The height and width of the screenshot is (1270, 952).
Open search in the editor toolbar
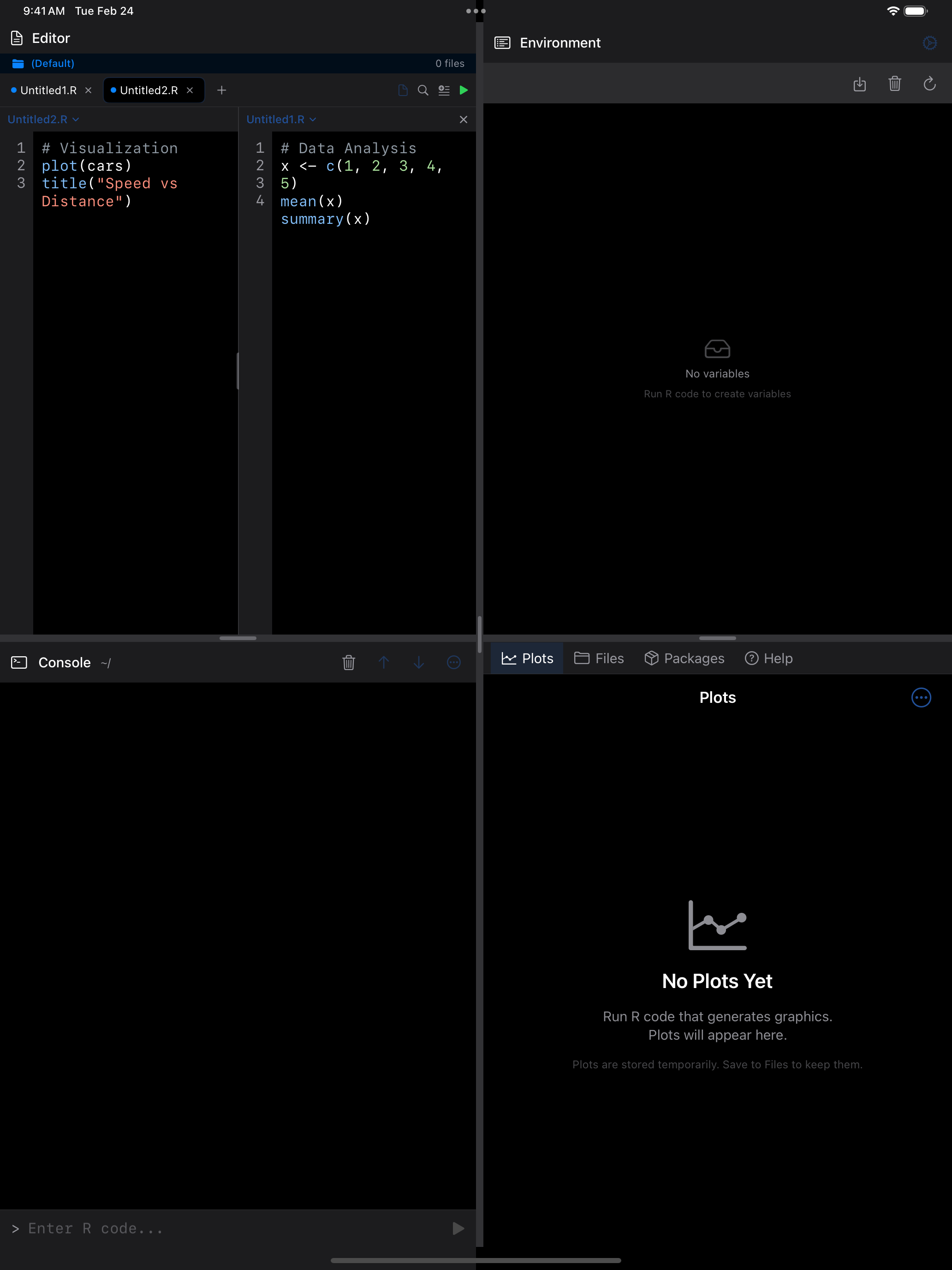point(423,90)
